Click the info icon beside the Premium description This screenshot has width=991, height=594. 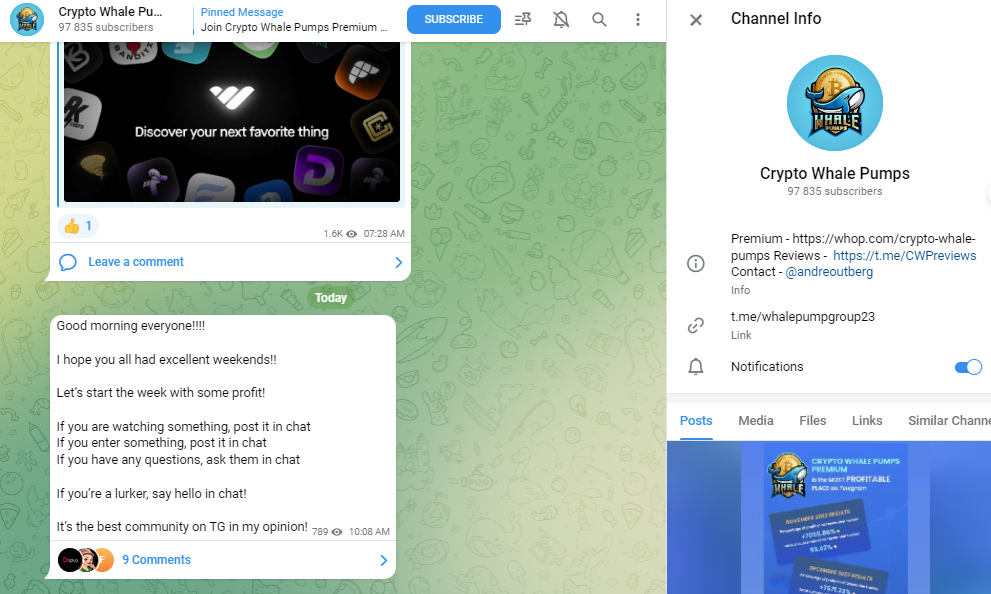point(696,263)
